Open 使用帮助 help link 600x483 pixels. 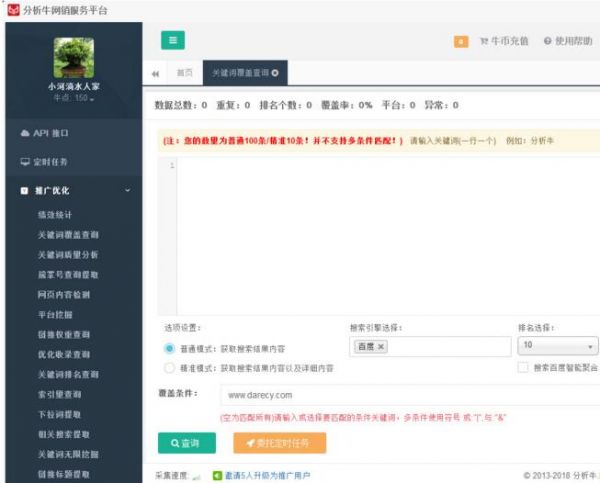(568, 41)
